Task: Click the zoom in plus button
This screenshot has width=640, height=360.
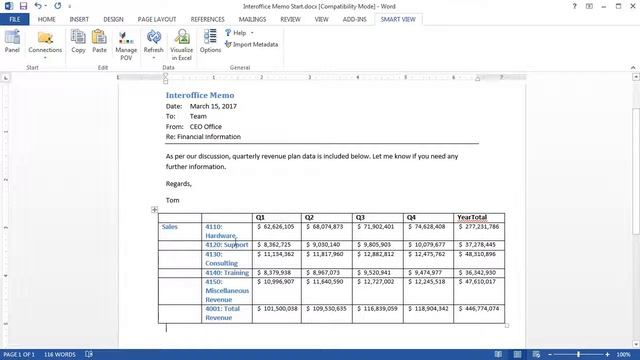Action: point(607,355)
